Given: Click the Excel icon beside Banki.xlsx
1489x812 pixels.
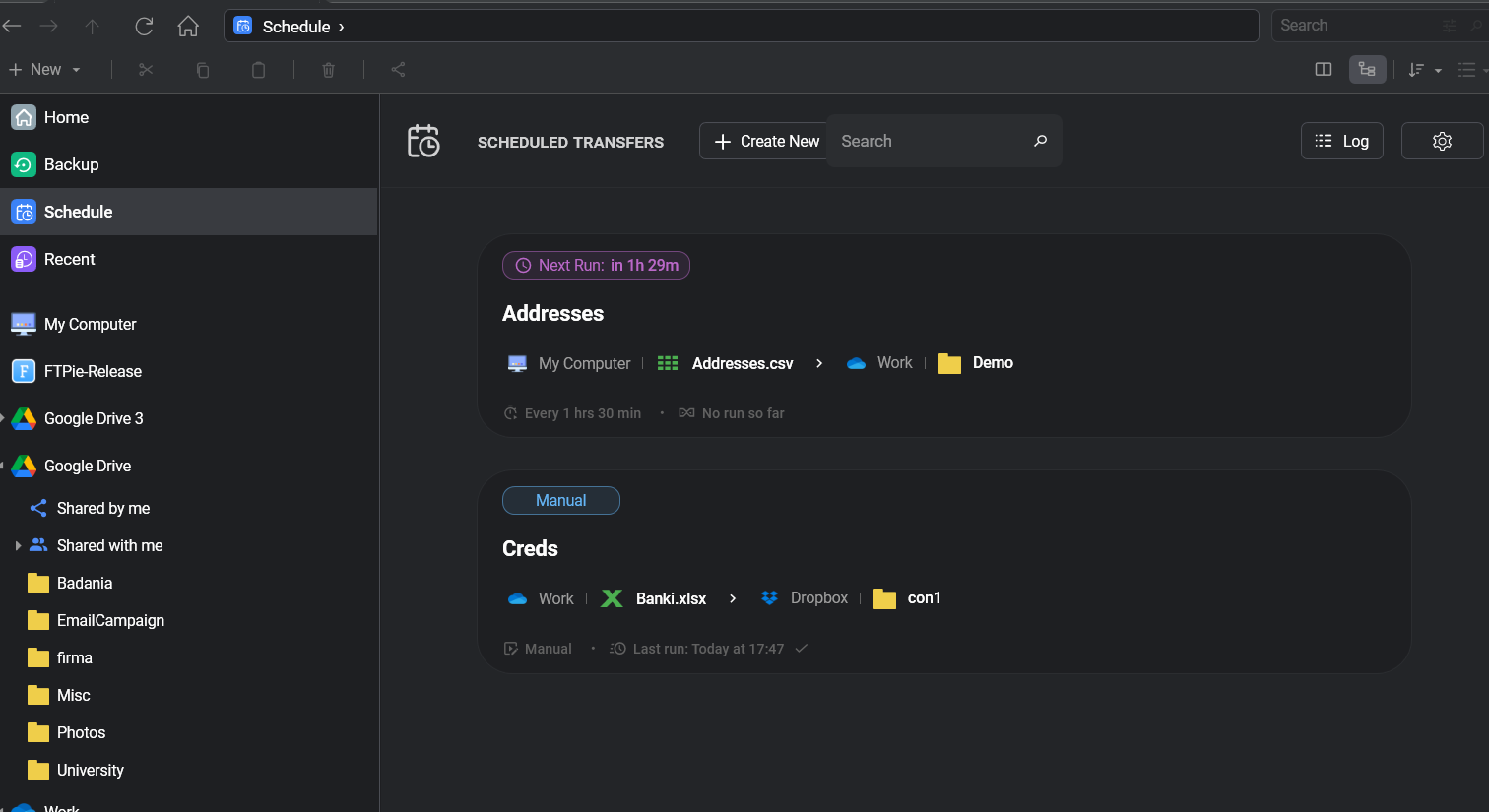Looking at the screenshot, I should tap(612, 598).
